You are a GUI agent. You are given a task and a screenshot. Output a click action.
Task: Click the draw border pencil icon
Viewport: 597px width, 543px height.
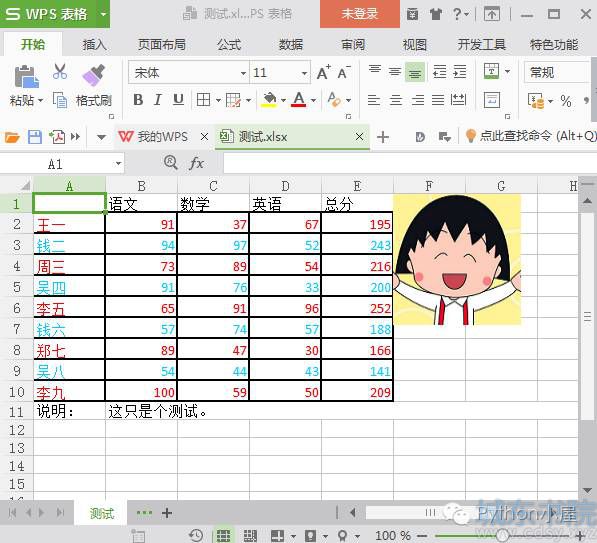(x=233, y=100)
